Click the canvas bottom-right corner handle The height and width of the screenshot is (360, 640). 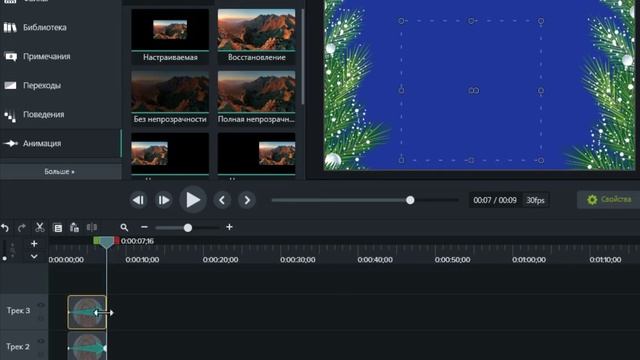(541, 160)
